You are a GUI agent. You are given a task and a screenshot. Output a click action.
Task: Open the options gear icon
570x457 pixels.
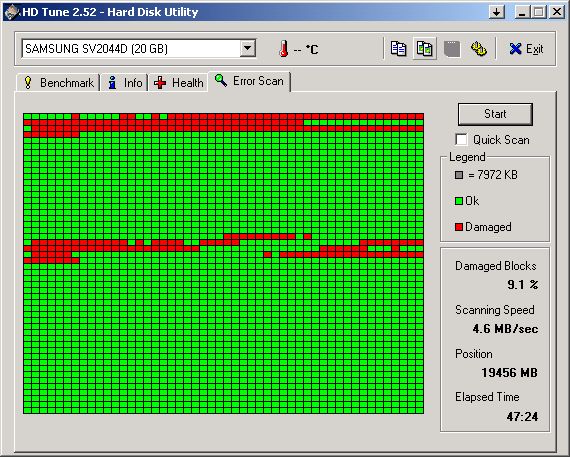[x=479, y=49]
